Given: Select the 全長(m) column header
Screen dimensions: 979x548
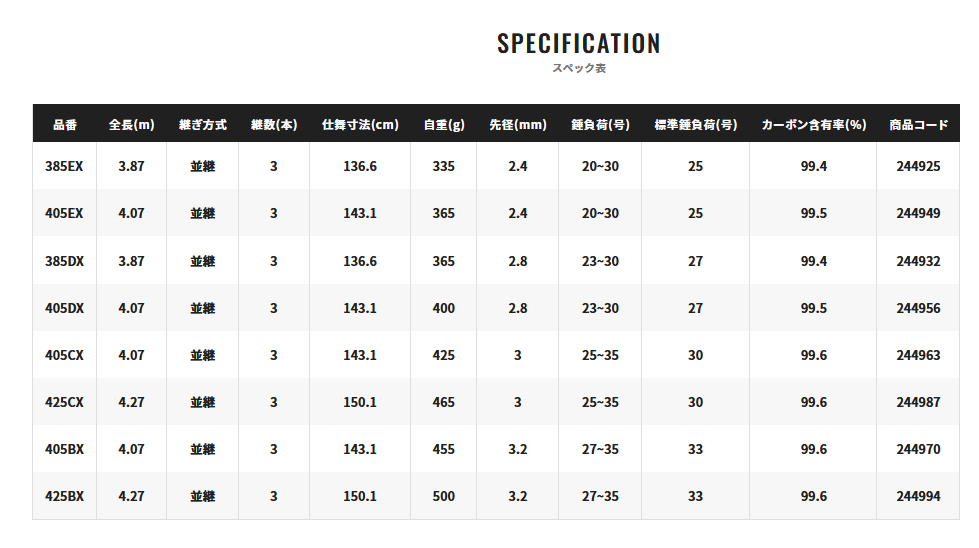Looking at the screenshot, I should pos(131,125).
